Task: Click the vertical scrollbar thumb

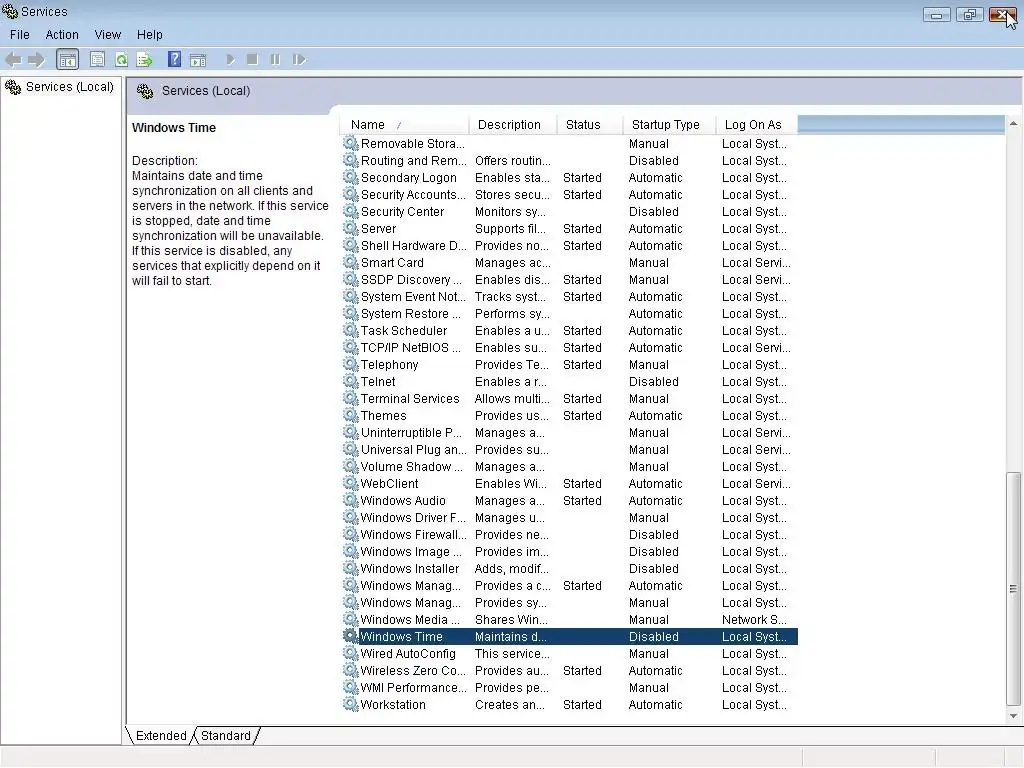Action: [1013, 589]
